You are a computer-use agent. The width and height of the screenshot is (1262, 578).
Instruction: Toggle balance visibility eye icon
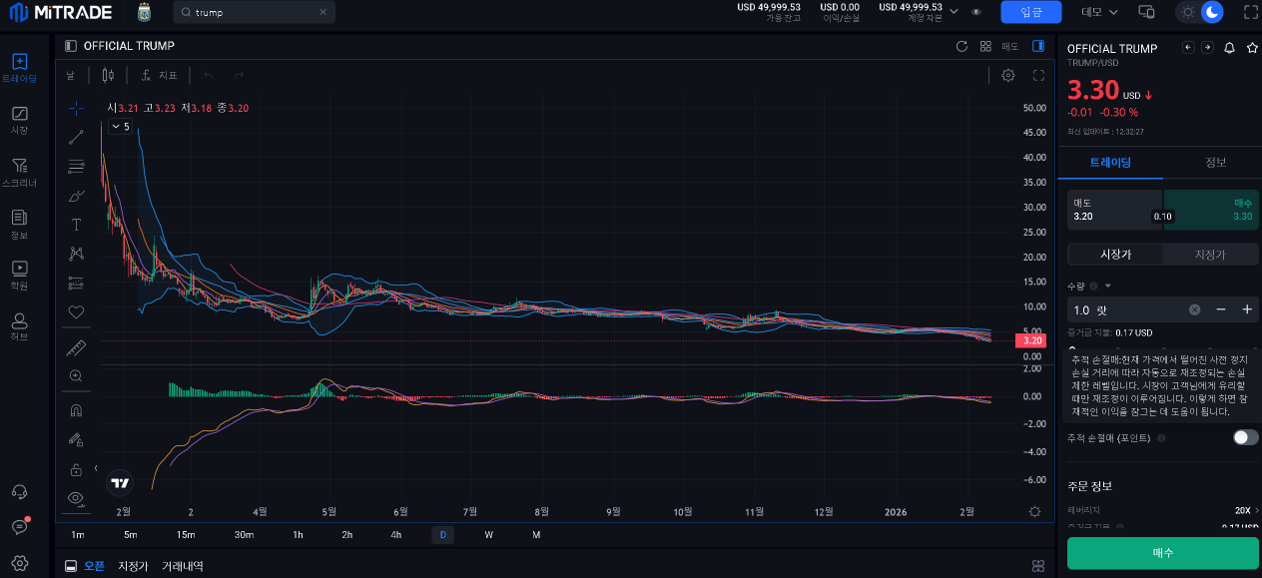click(x=976, y=12)
